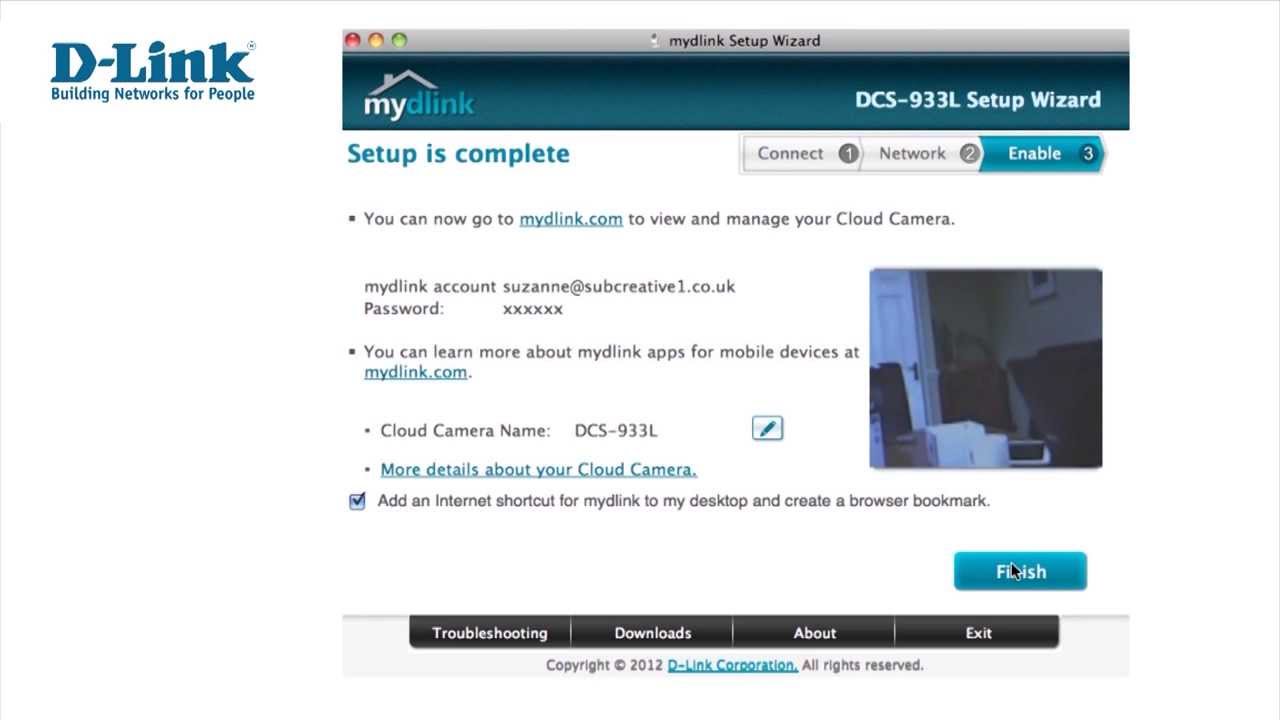This screenshot has width=1280, height=720.
Task: Open More details about your Cloud Camera
Action: click(x=538, y=469)
